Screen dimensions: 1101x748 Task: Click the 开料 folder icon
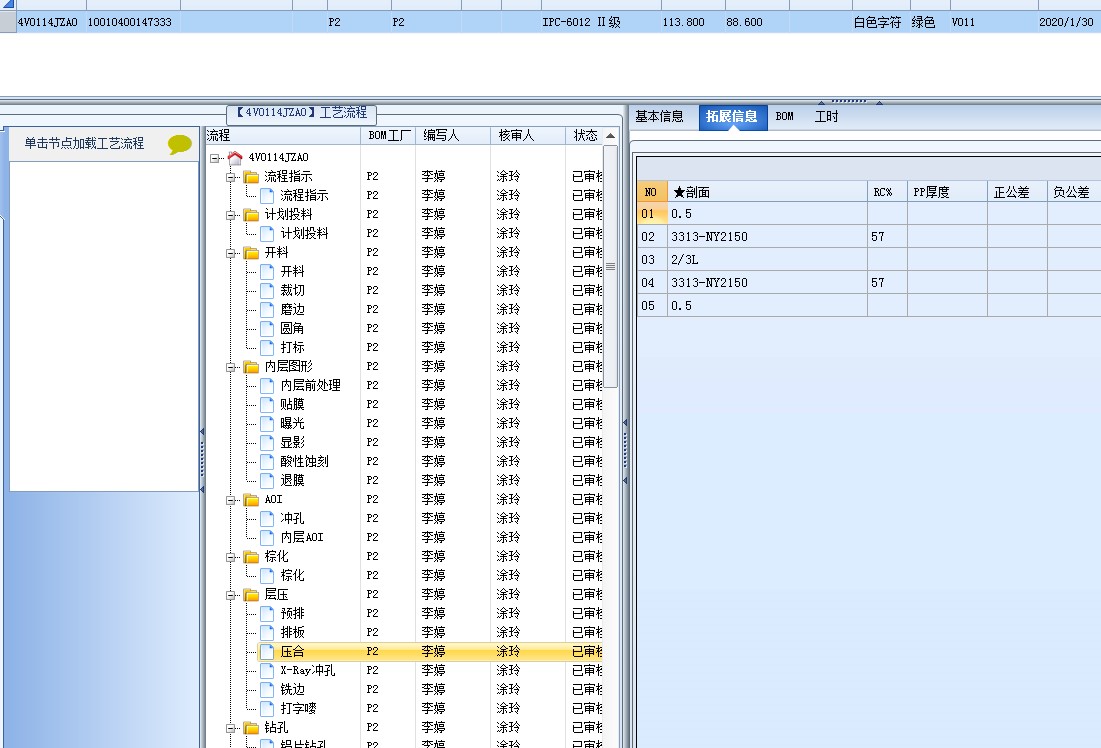(251, 253)
